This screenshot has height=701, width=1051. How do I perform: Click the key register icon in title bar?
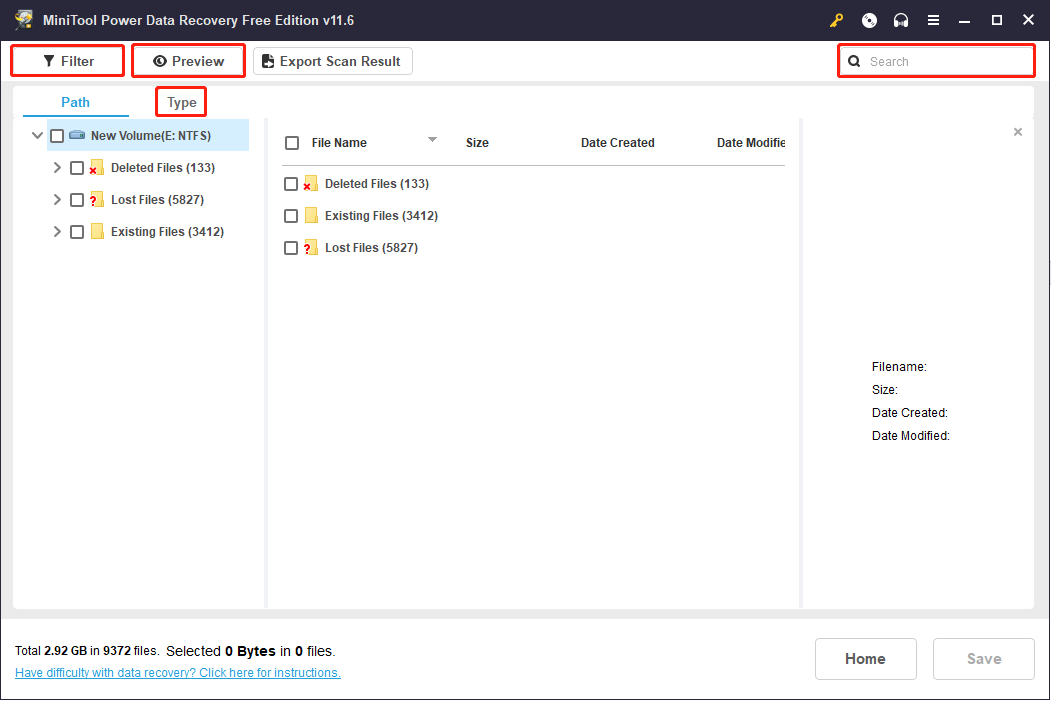point(837,20)
